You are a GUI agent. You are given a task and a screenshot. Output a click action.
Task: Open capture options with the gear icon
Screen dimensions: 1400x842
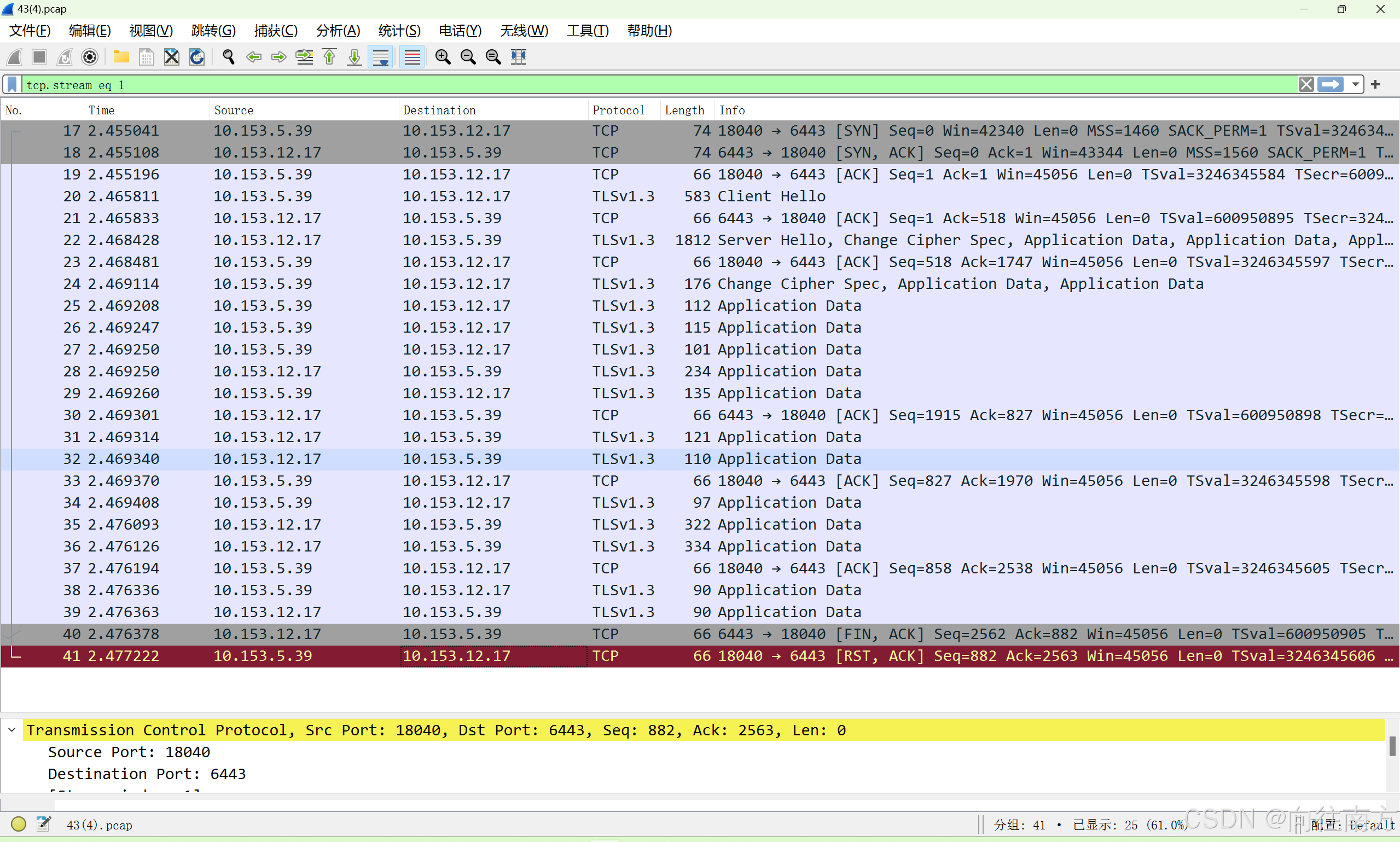(x=90, y=57)
